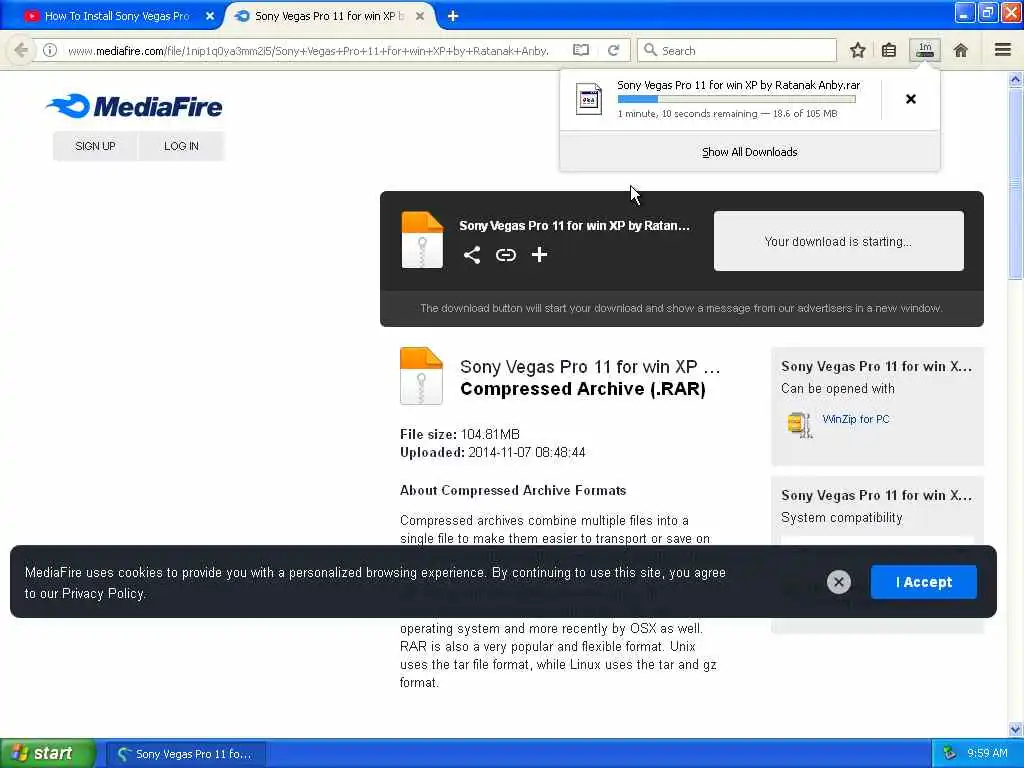Click the Uploaded 2014-11-07 date text

(492, 453)
